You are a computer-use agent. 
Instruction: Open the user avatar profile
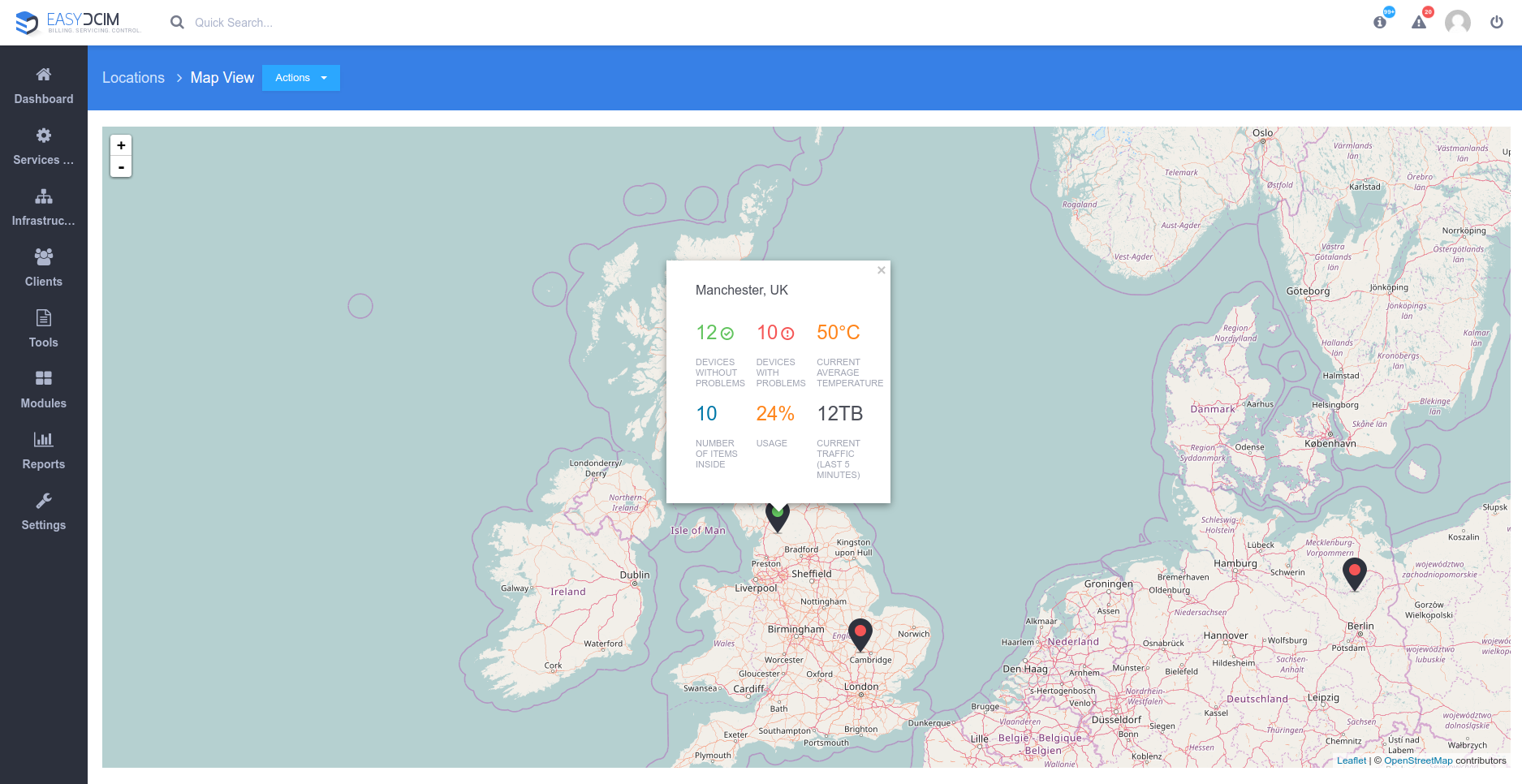[x=1458, y=22]
